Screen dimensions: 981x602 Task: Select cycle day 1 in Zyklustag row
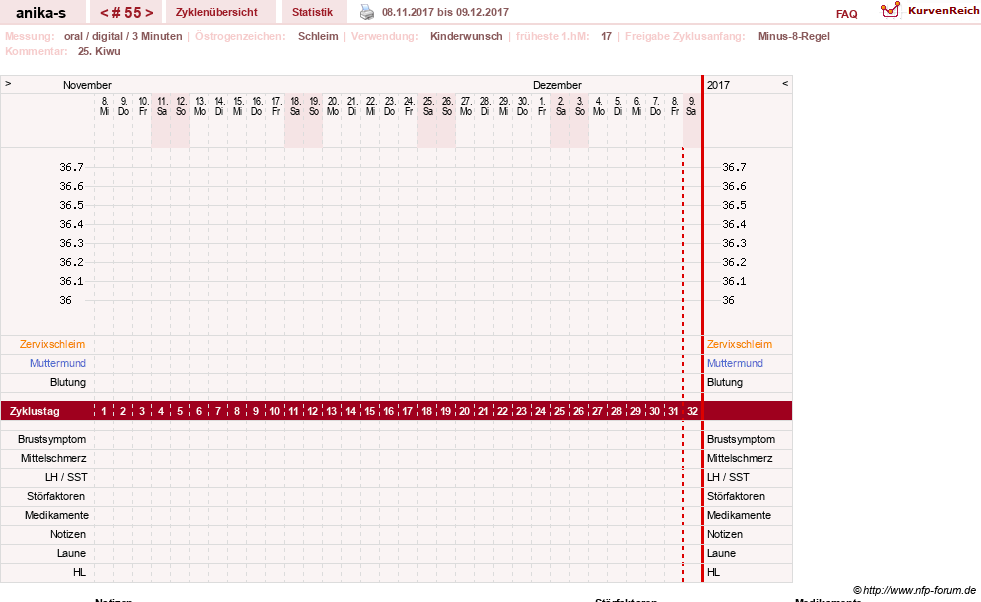(104, 411)
